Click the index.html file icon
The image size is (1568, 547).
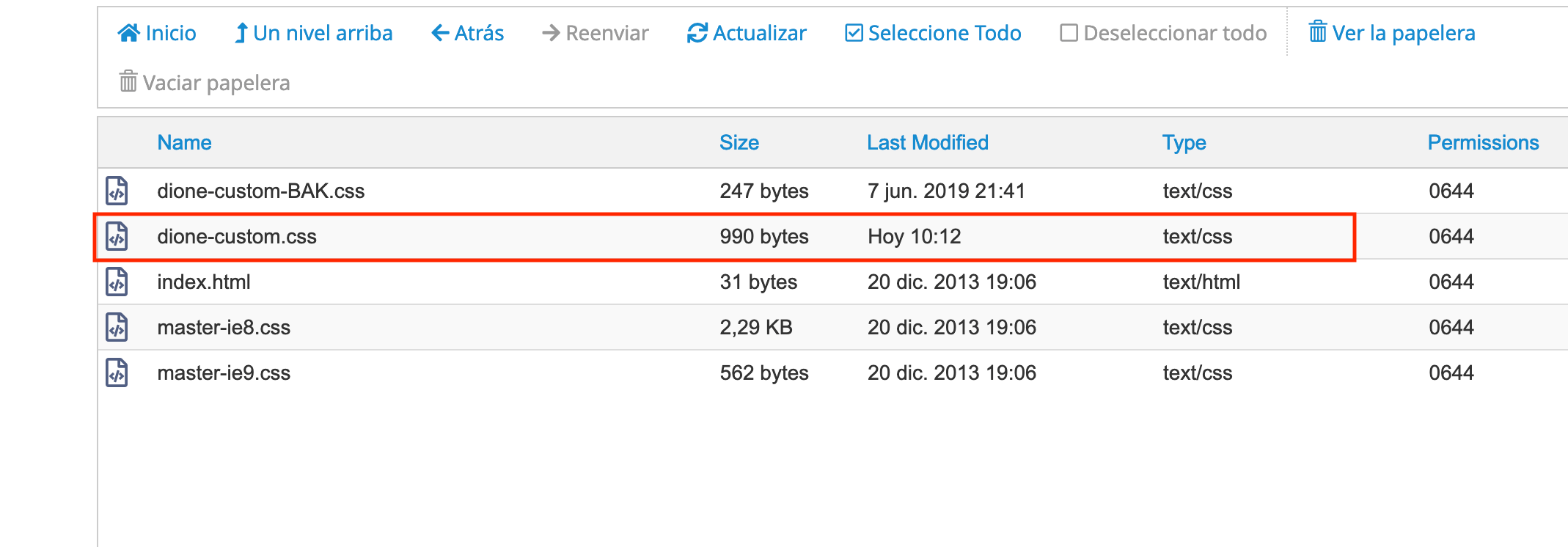coord(117,282)
